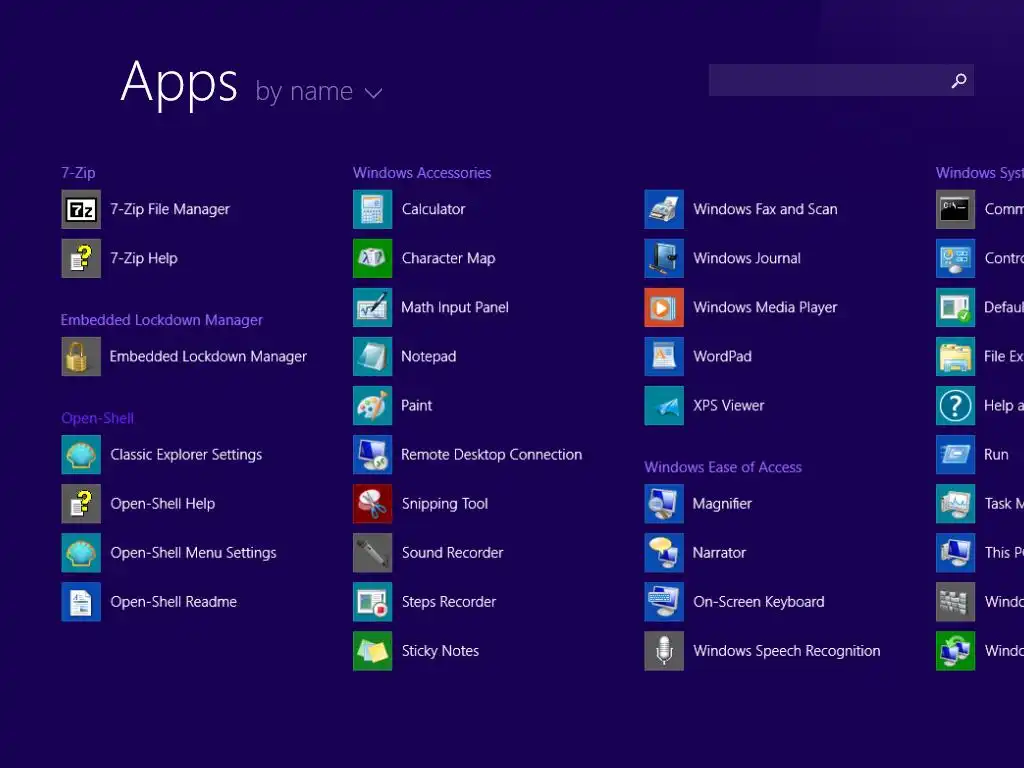The width and height of the screenshot is (1024, 768).
Task: Launch the Steps Recorder icon
Action: click(372, 601)
